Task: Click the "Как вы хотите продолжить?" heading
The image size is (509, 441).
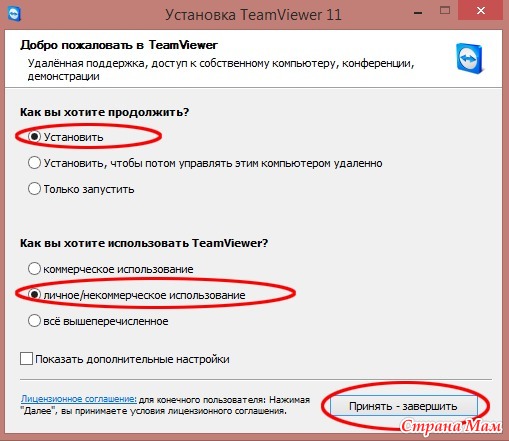Action: 104,112
